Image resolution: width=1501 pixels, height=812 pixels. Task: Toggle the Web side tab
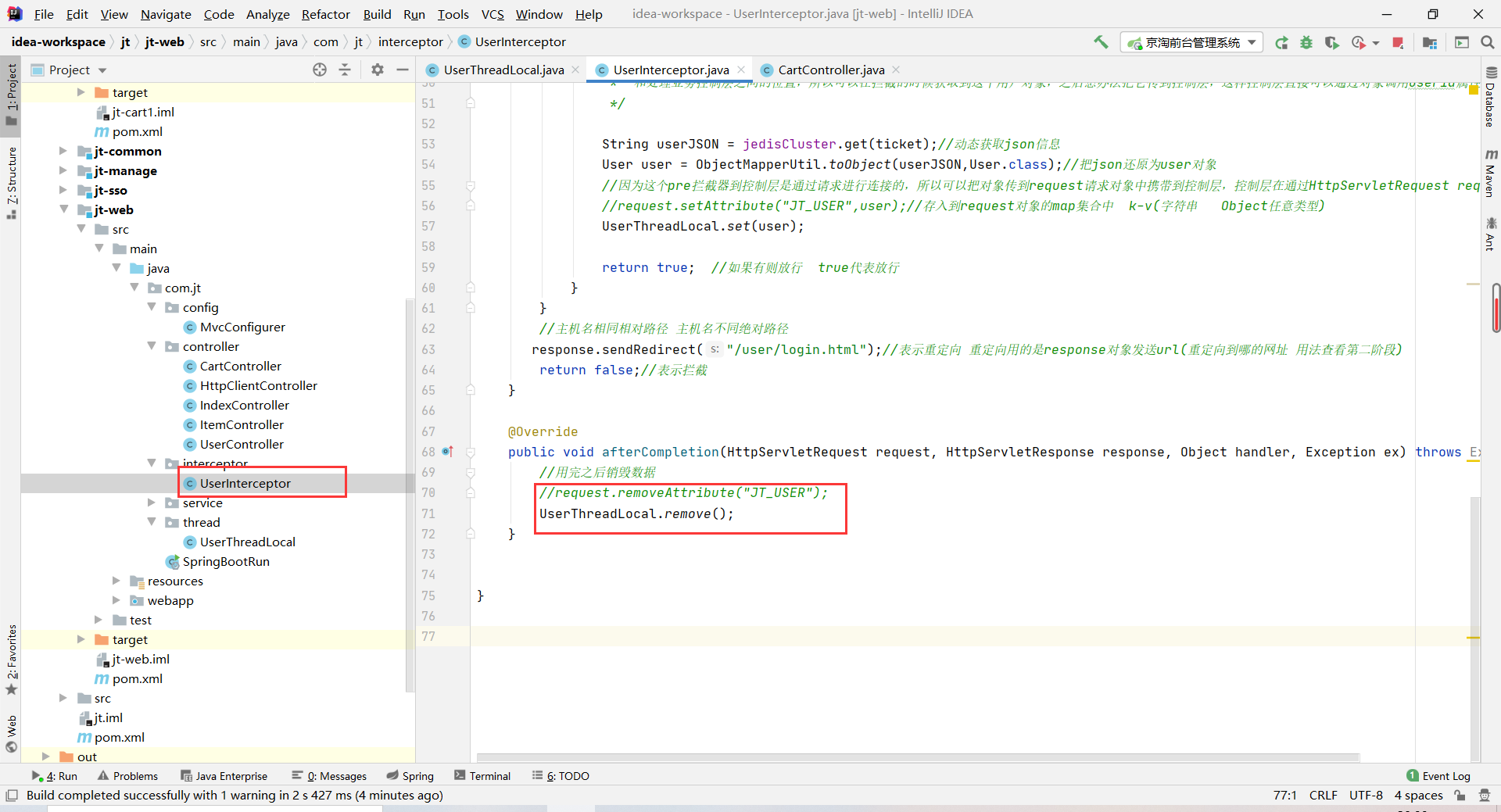tap(11, 733)
